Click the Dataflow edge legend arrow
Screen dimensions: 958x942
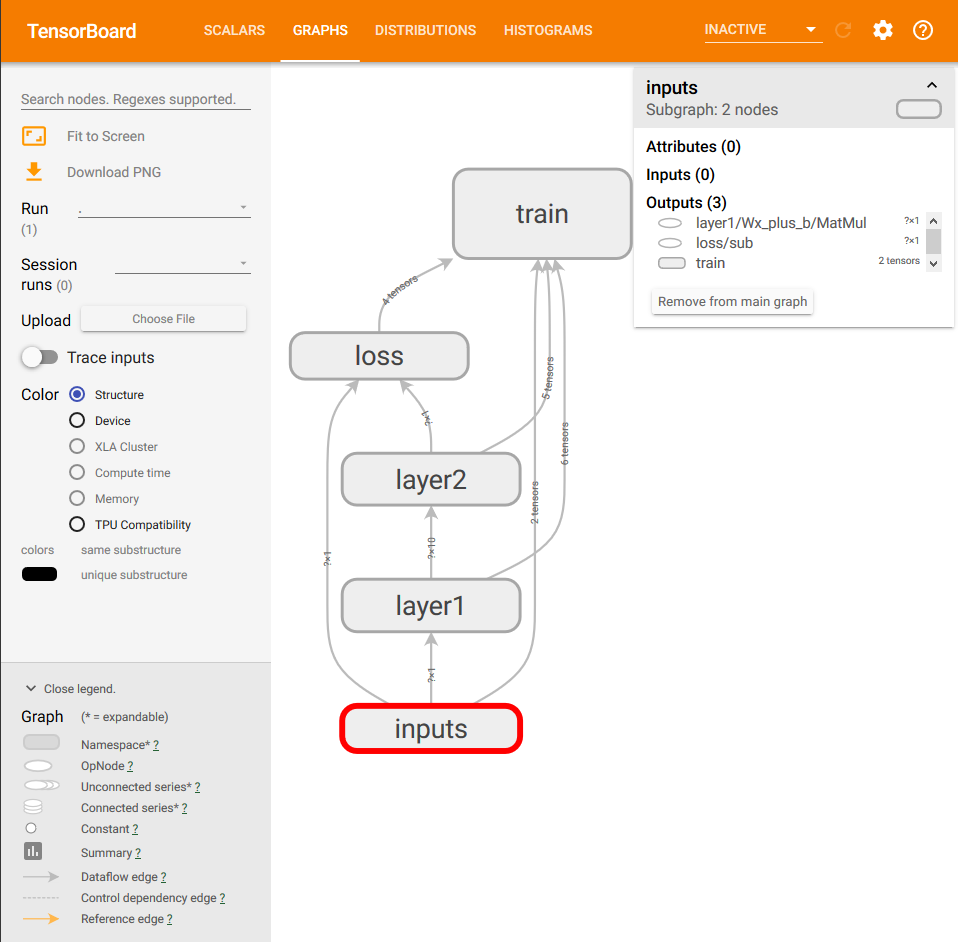tap(41, 877)
